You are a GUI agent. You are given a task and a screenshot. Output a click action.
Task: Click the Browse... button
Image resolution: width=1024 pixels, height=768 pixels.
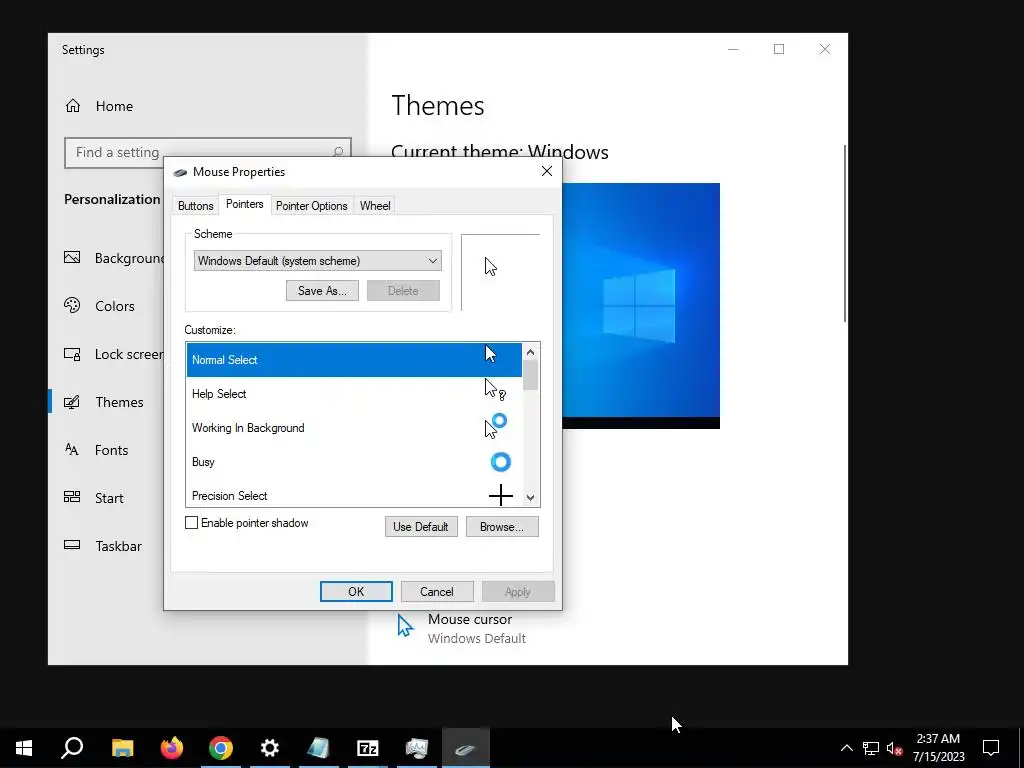click(502, 527)
